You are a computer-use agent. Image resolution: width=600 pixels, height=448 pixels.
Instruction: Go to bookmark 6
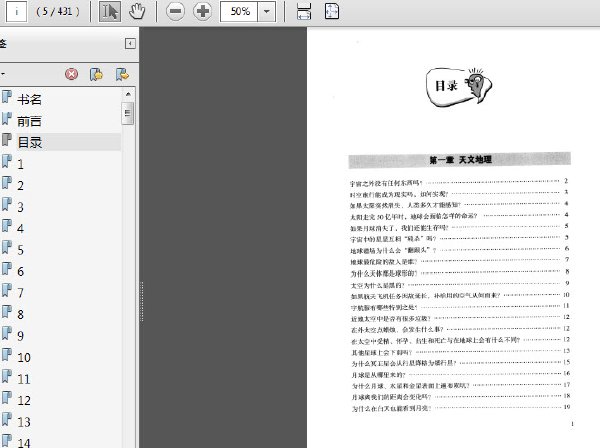(20, 272)
